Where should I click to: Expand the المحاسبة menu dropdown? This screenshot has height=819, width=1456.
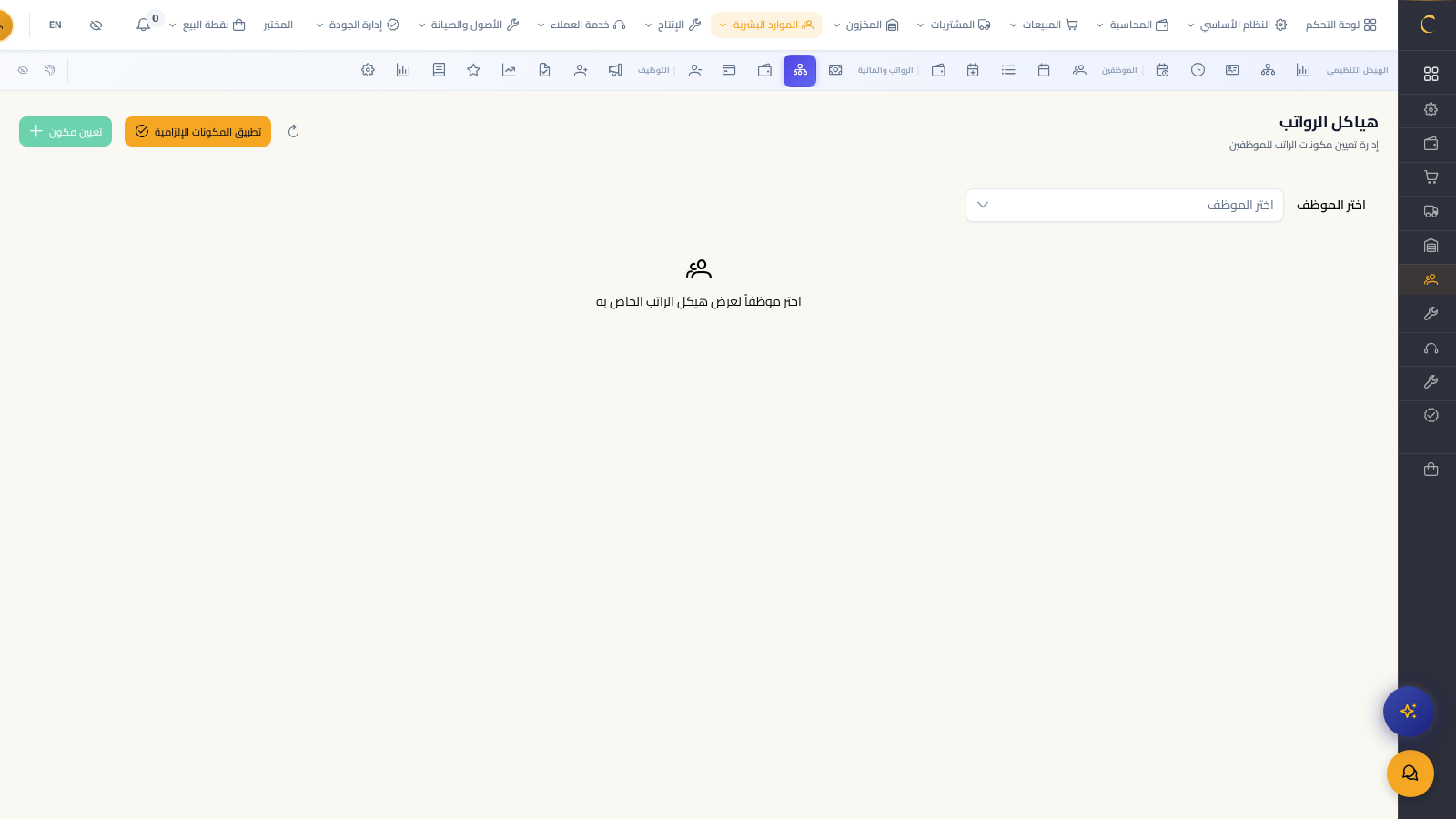1132,25
